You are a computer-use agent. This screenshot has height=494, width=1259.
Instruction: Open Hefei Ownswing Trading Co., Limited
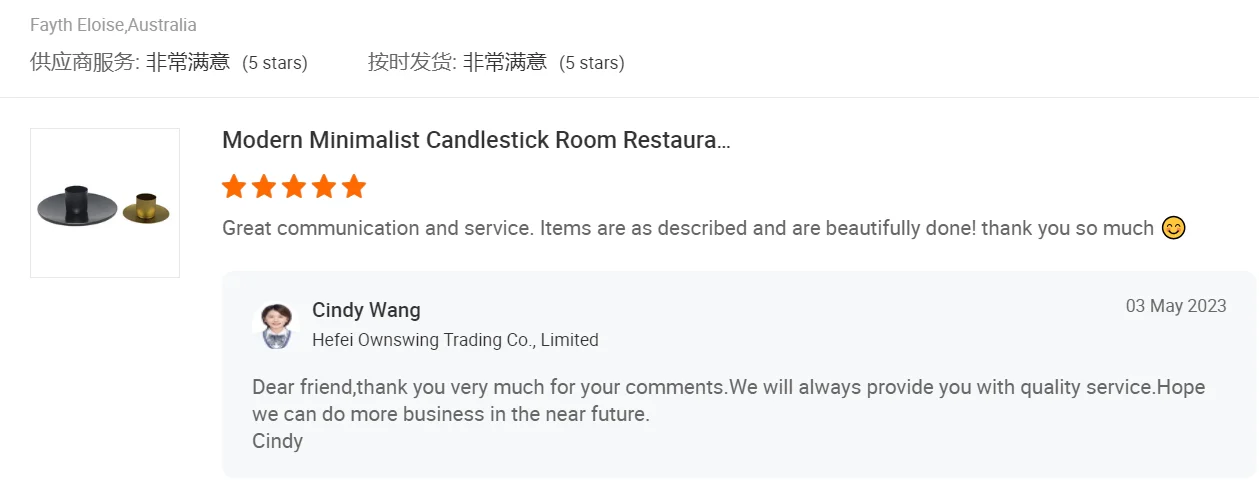(x=455, y=340)
